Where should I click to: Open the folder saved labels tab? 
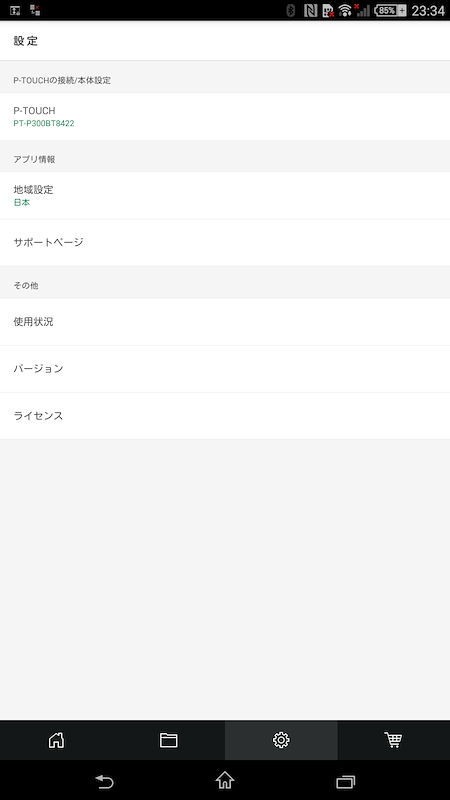pos(168,740)
